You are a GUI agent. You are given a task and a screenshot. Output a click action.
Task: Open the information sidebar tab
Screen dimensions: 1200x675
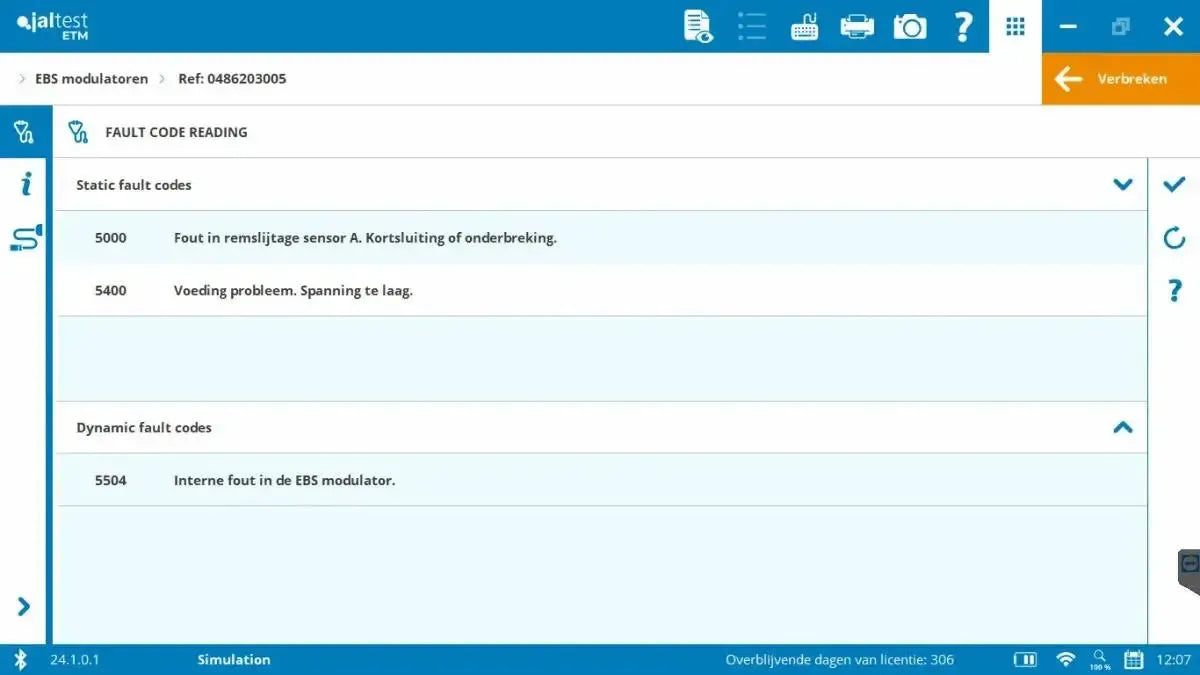pyautogui.click(x=25, y=184)
